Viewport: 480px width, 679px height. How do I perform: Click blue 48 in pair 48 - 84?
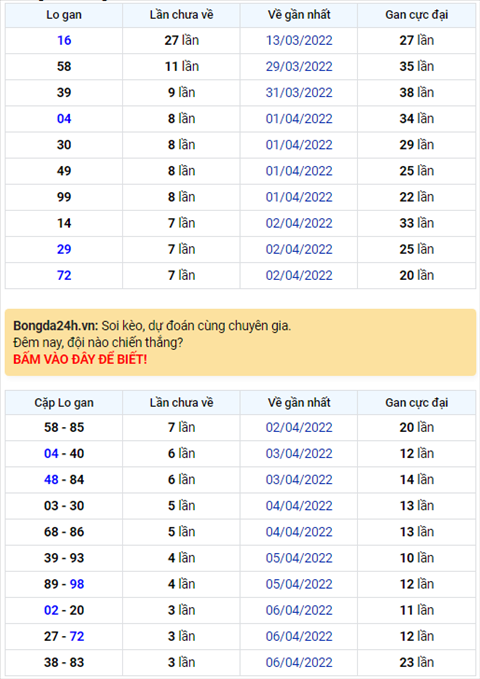51,480
